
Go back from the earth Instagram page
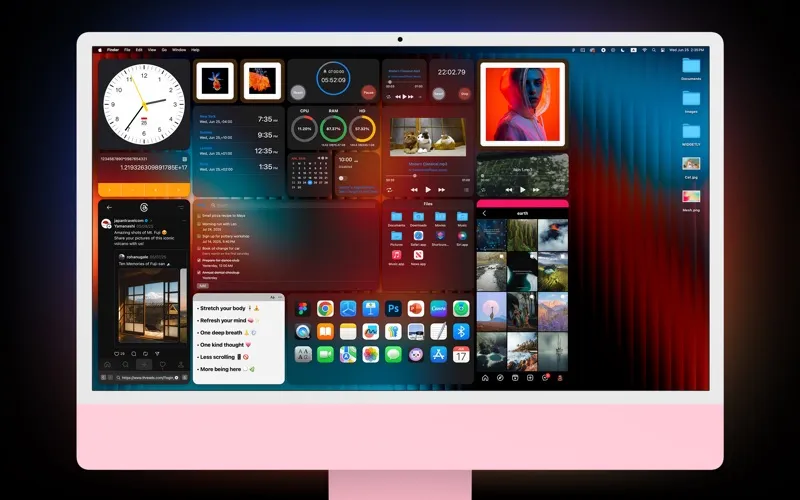pyautogui.click(x=484, y=213)
